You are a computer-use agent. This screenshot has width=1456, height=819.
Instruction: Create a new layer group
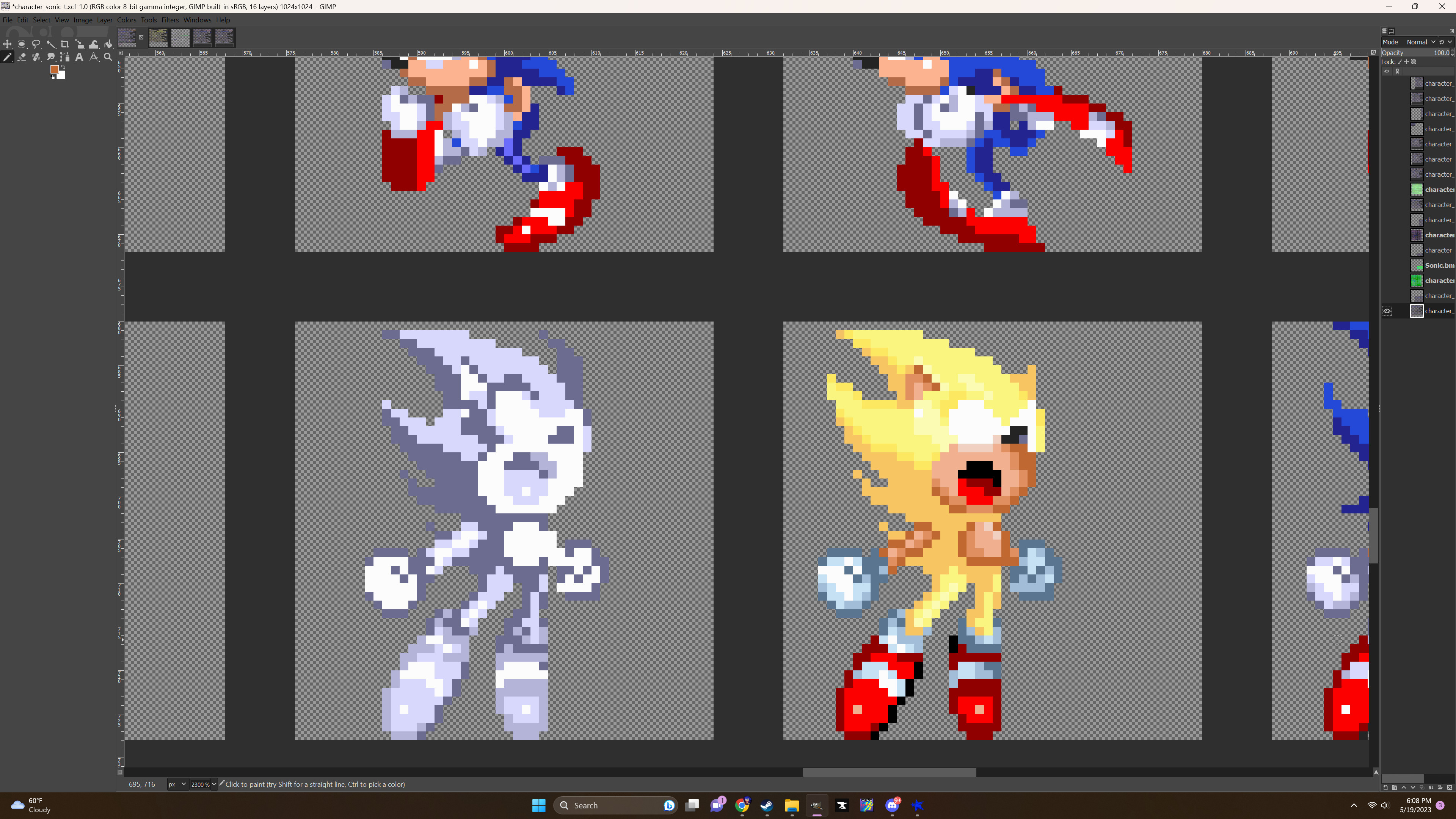point(1395,788)
